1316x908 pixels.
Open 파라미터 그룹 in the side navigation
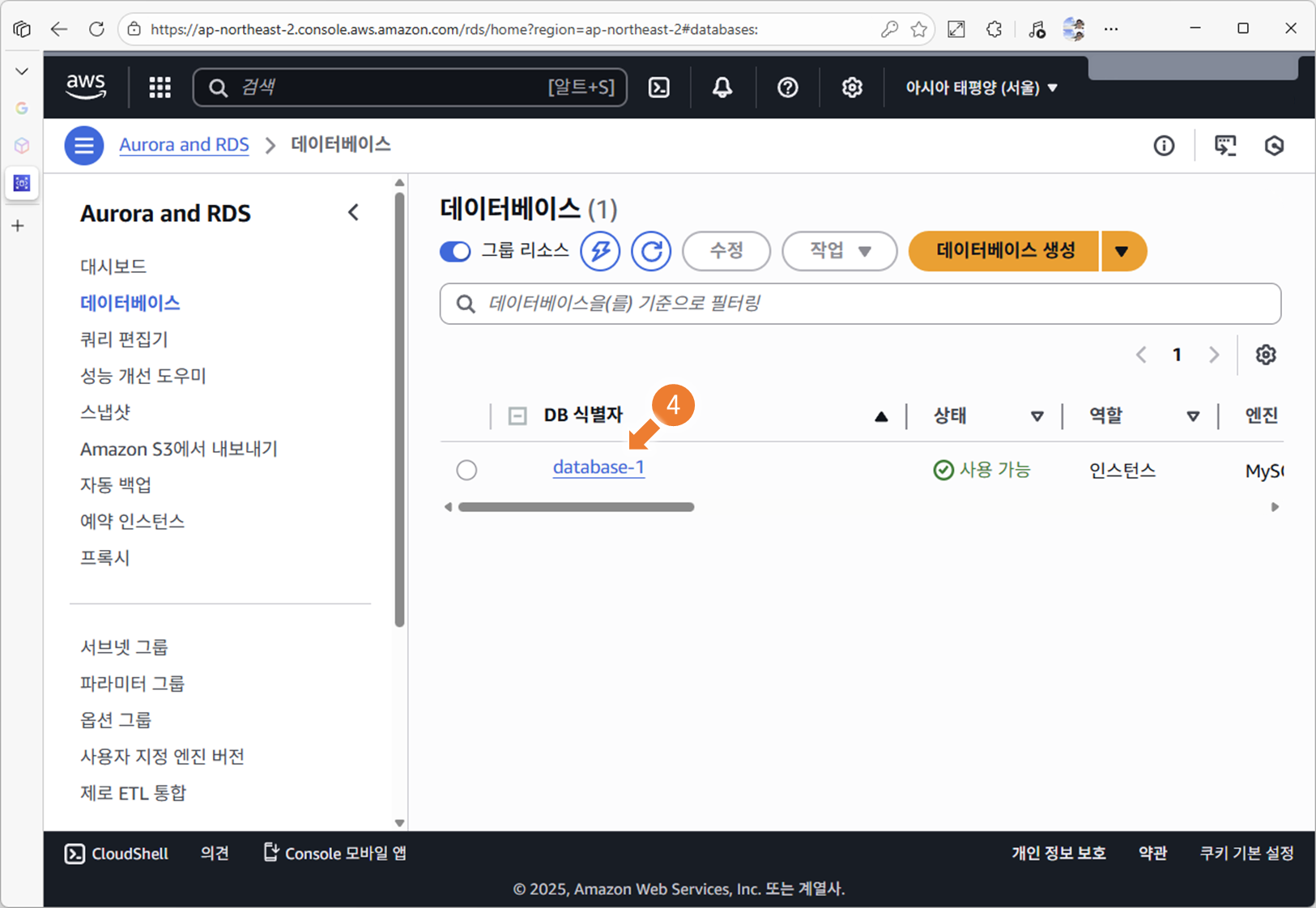click(132, 684)
